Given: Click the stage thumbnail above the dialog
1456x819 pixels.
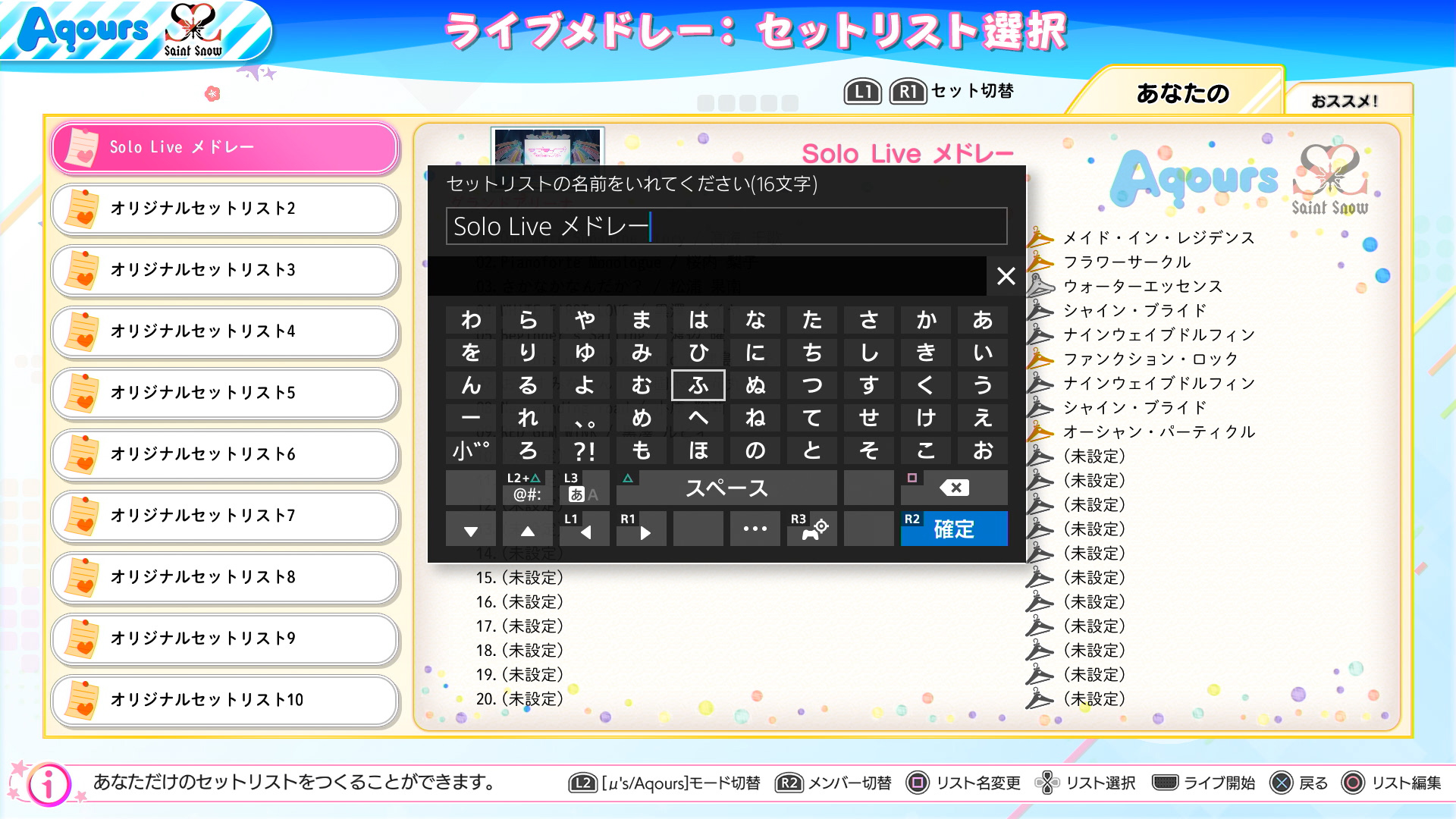Looking at the screenshot, I should [547, 146].
